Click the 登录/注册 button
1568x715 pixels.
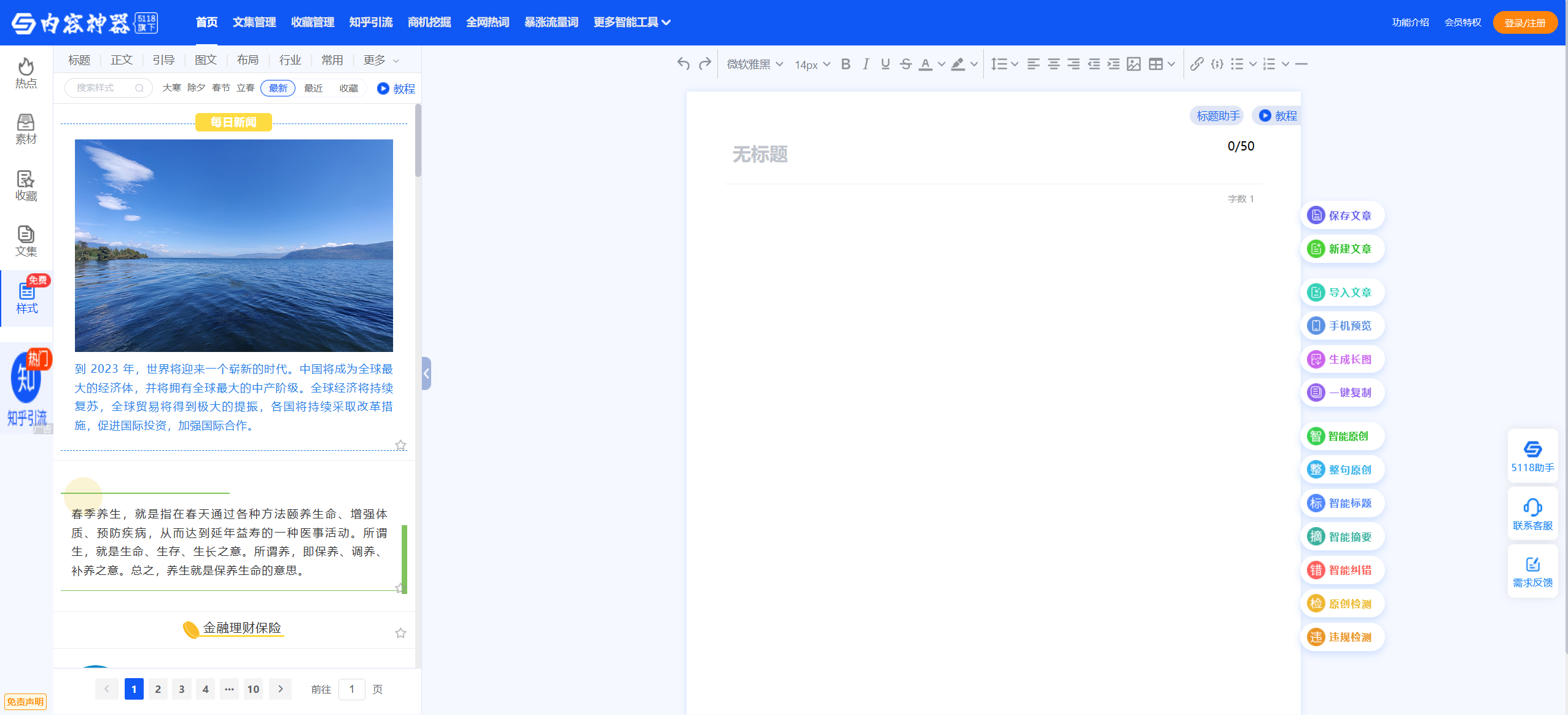pos(1525,23)
